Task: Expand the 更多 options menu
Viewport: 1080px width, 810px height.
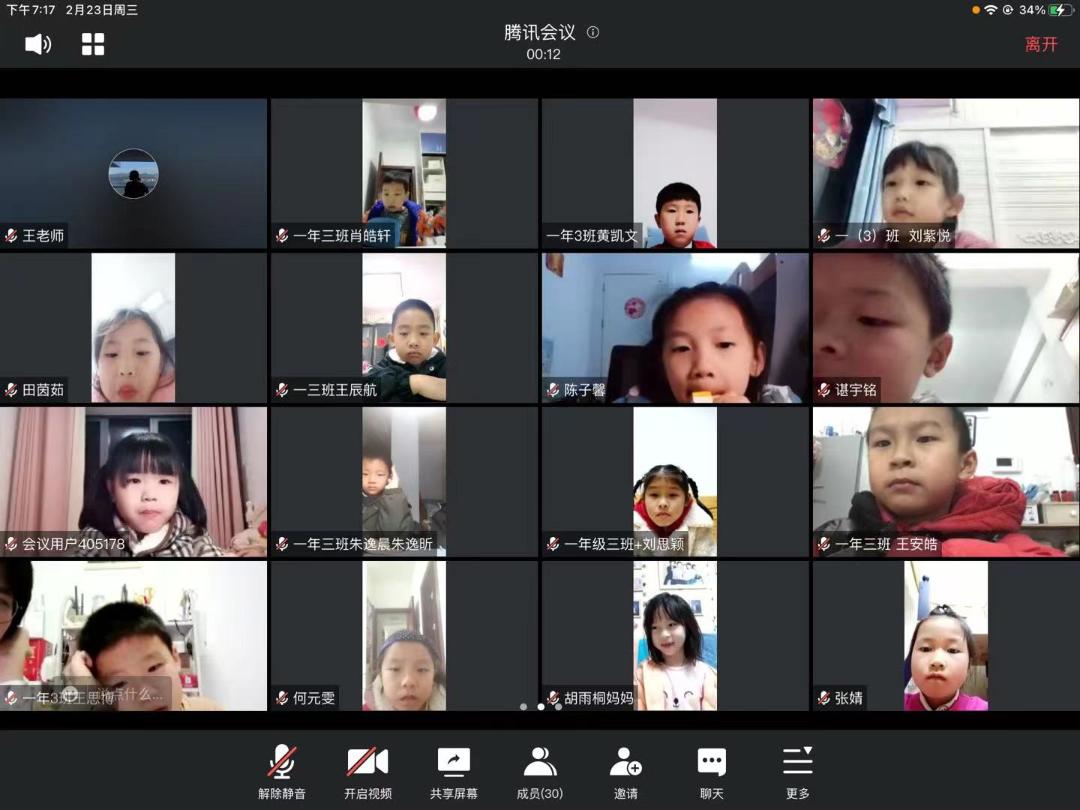Action: tap(798, 772)
